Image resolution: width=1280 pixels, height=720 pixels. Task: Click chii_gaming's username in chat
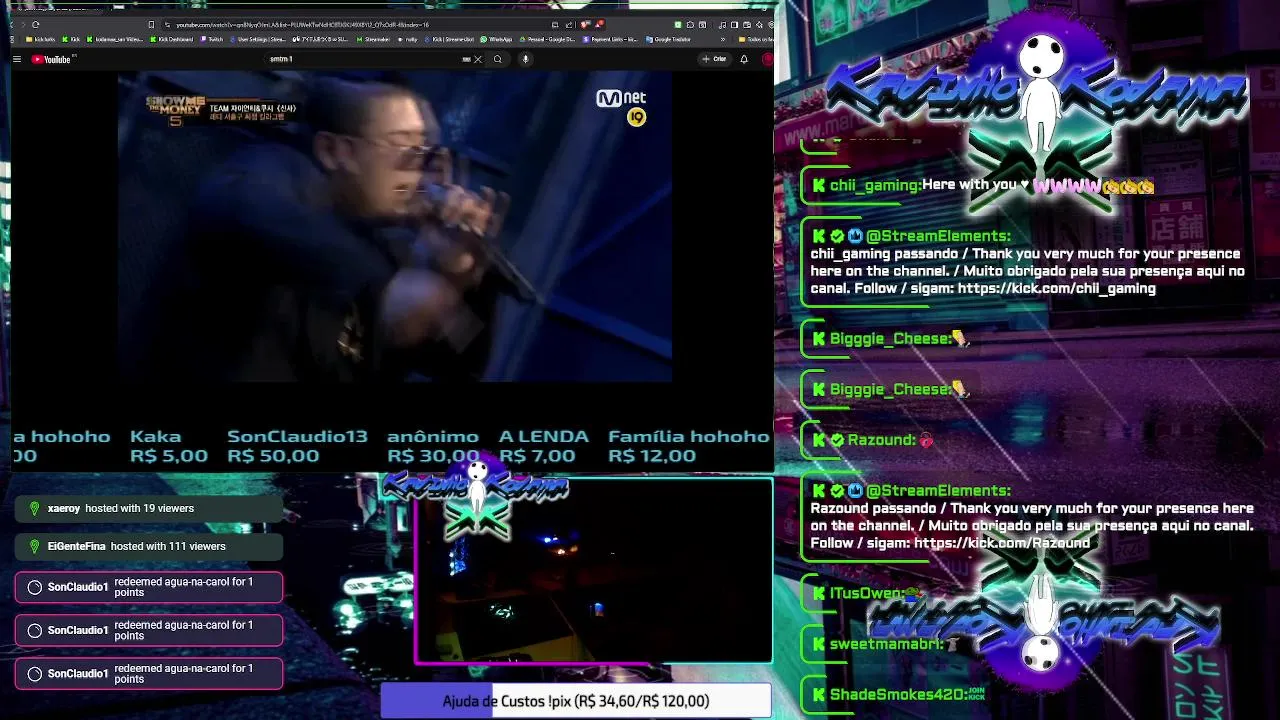(875, 185)
